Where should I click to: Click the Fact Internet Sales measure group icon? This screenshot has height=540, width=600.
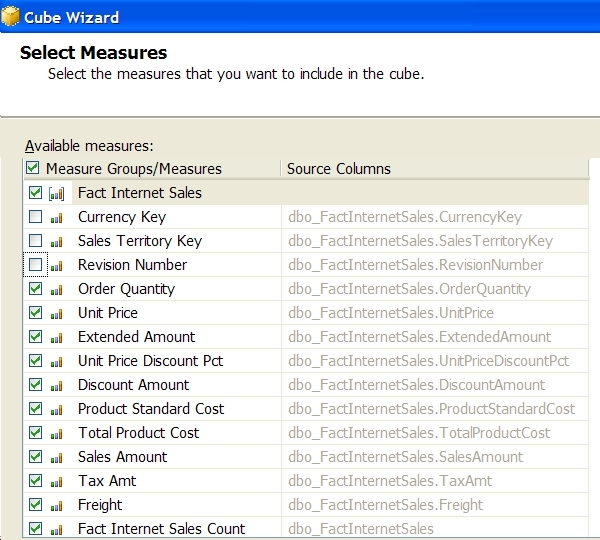[x=57, y=194]
